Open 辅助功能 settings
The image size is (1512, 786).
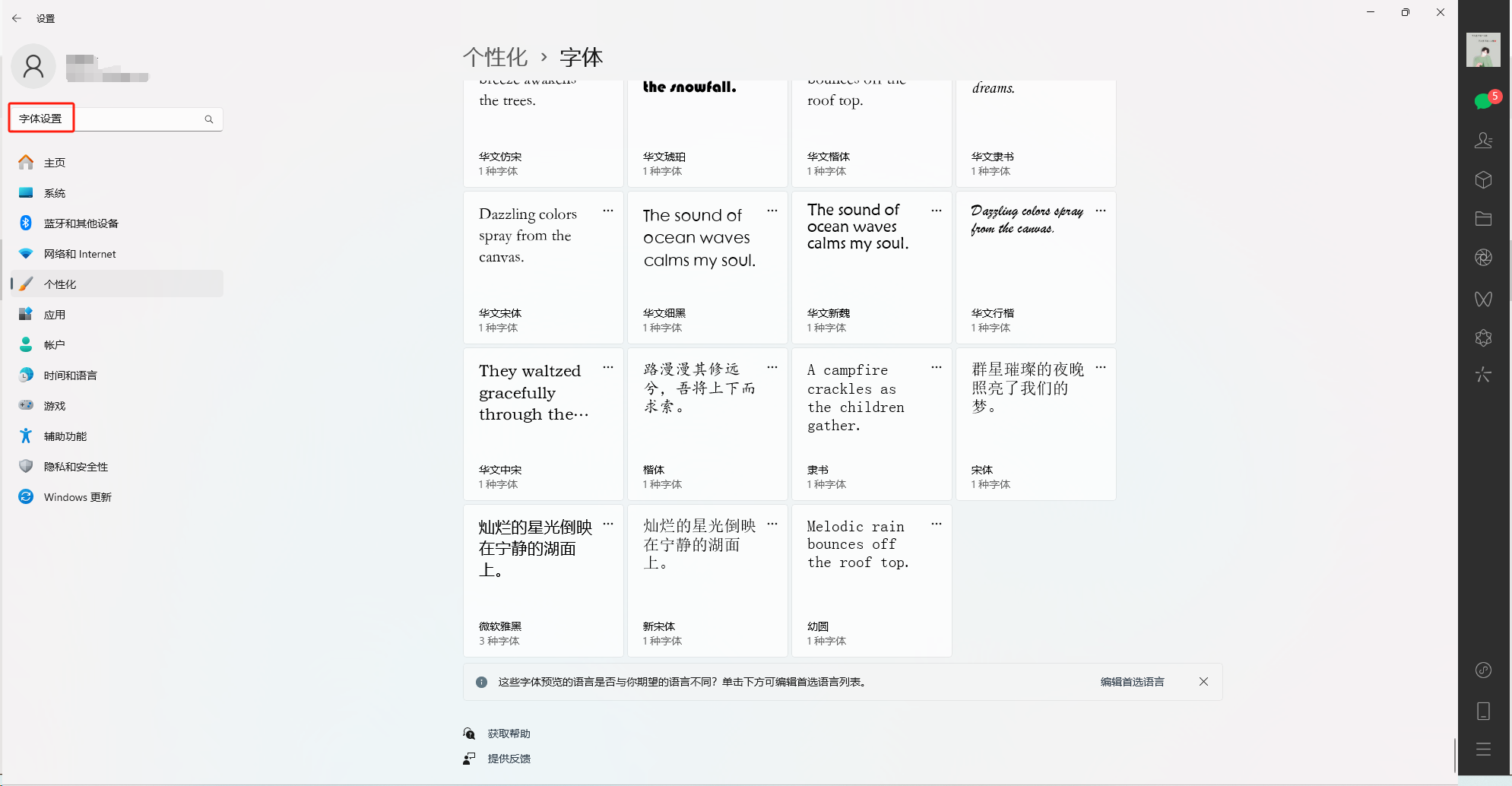coord(116,436)
